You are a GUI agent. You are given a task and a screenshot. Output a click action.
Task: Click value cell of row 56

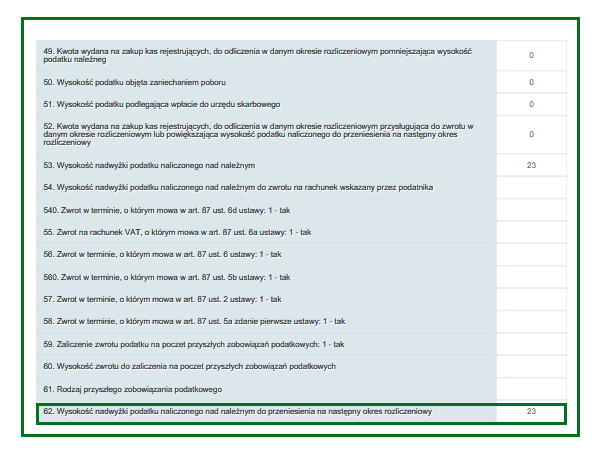pyautogui.click(x=531, y=254)
